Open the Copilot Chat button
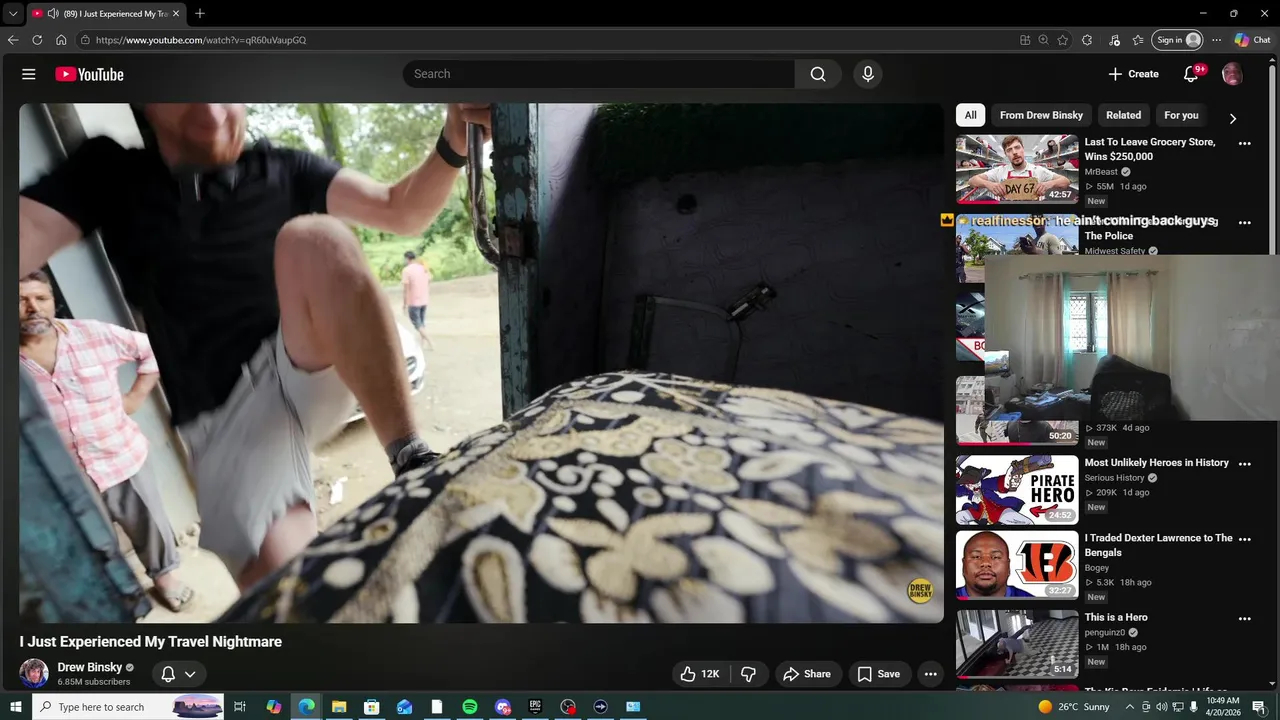The width and height of the screenshot is (1280, 720). point(1252,40)
